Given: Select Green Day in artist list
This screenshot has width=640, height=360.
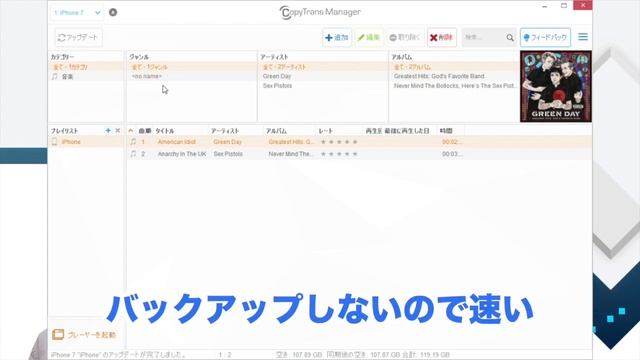Looking at the screenshot, I should pos(323,76).
